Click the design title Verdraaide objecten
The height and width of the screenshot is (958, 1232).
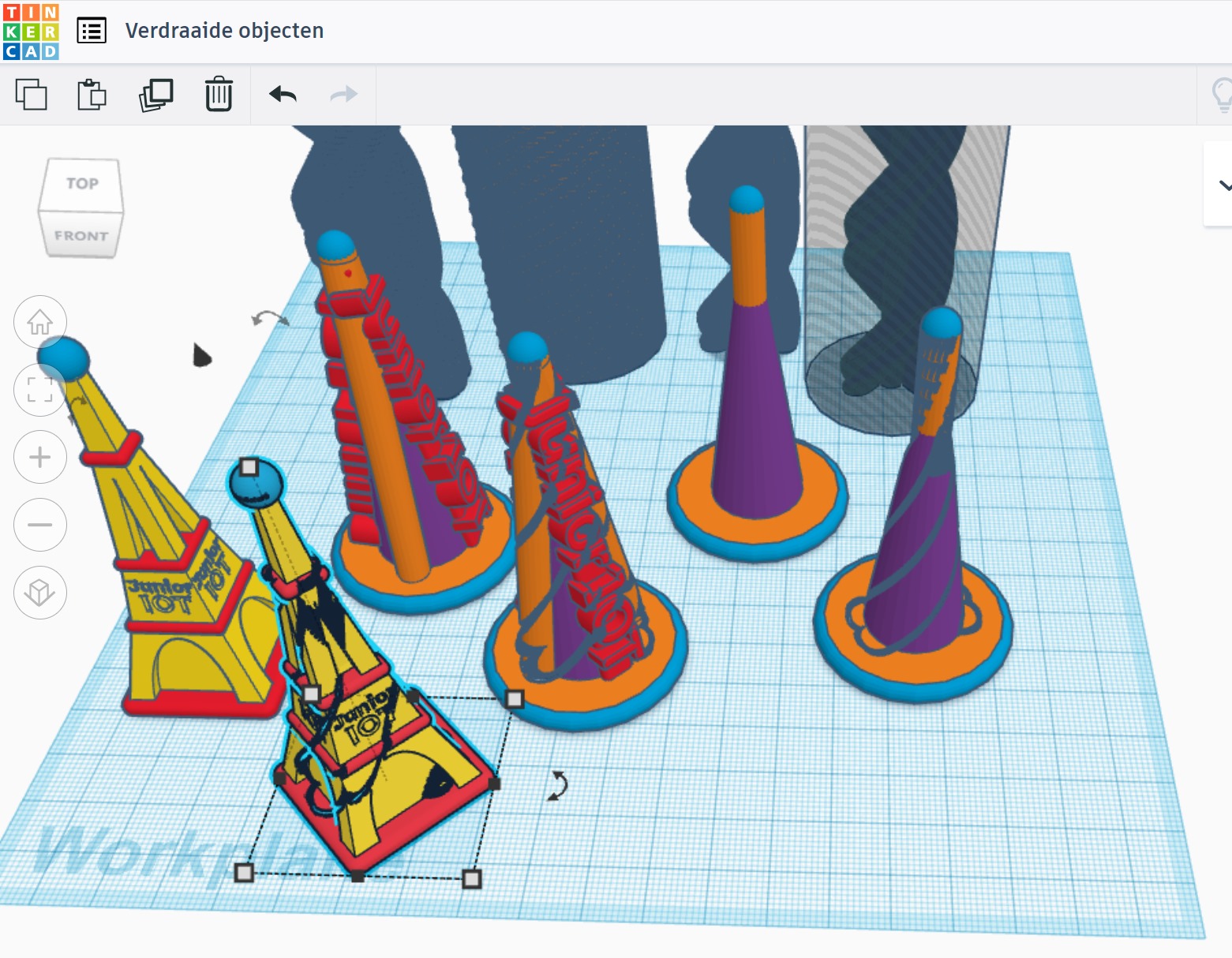point(226,31)
